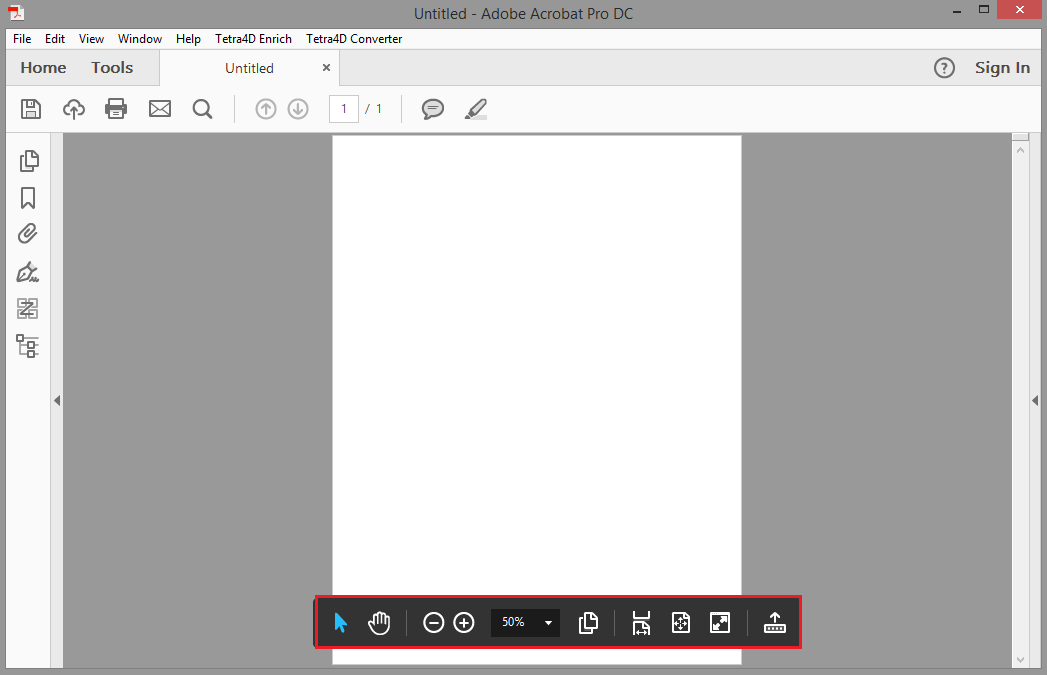
Task: Expand the right tools pane arrow
Action: 1035,401
